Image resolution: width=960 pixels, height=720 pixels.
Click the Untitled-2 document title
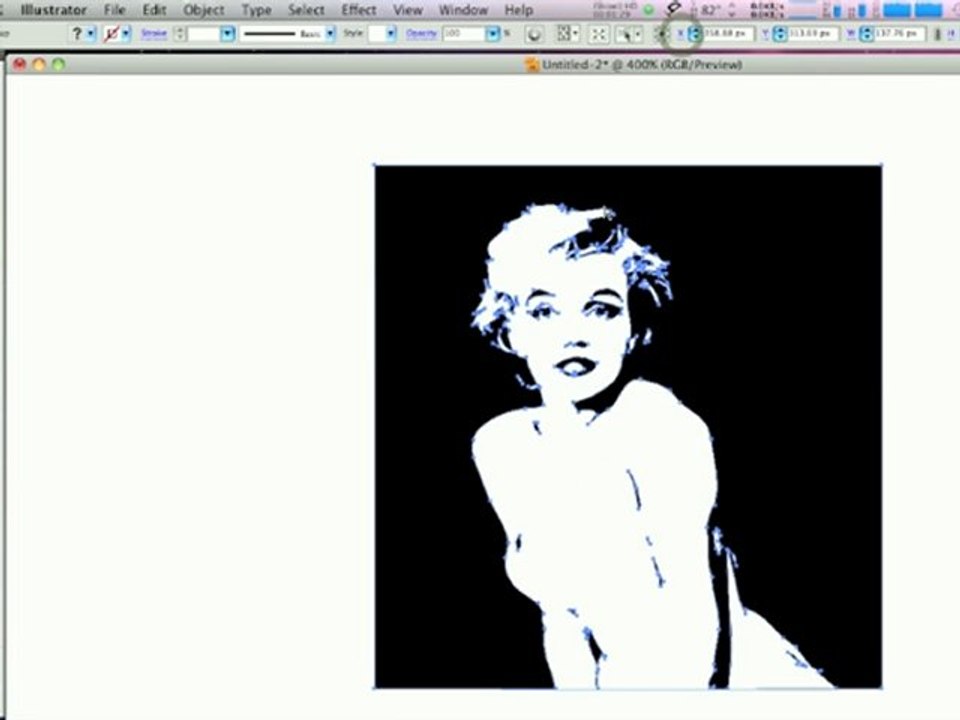coord(642,64)
